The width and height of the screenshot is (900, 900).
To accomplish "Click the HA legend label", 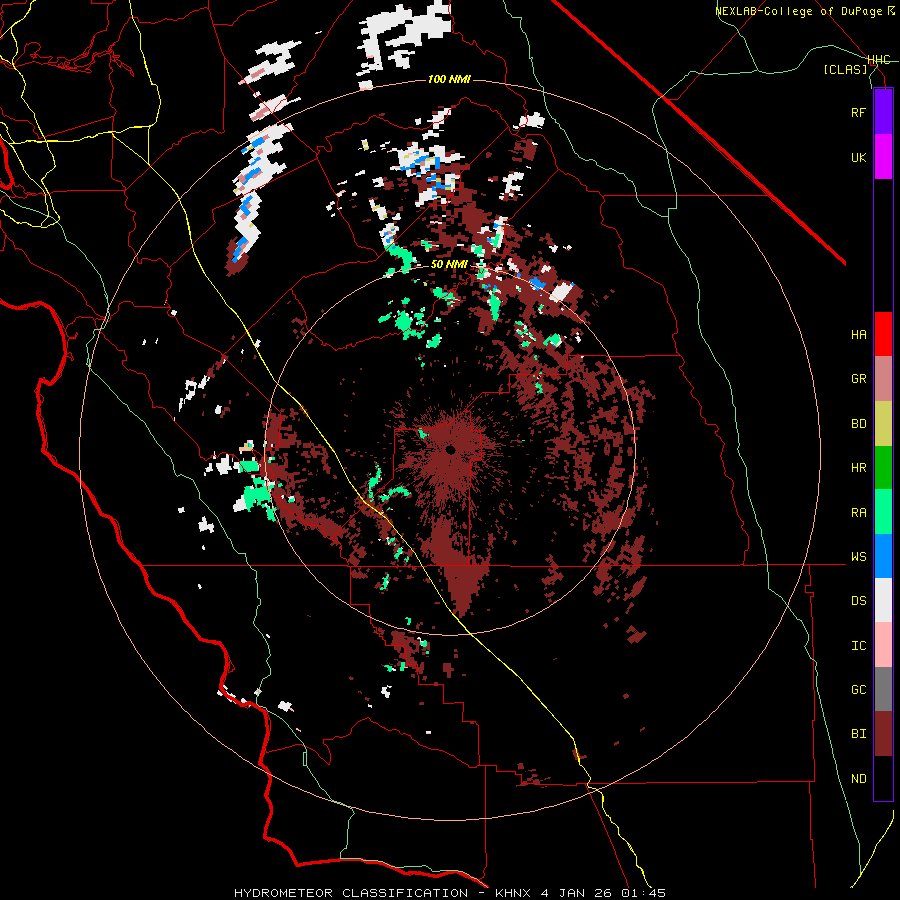I will click(x=858, y=334).
